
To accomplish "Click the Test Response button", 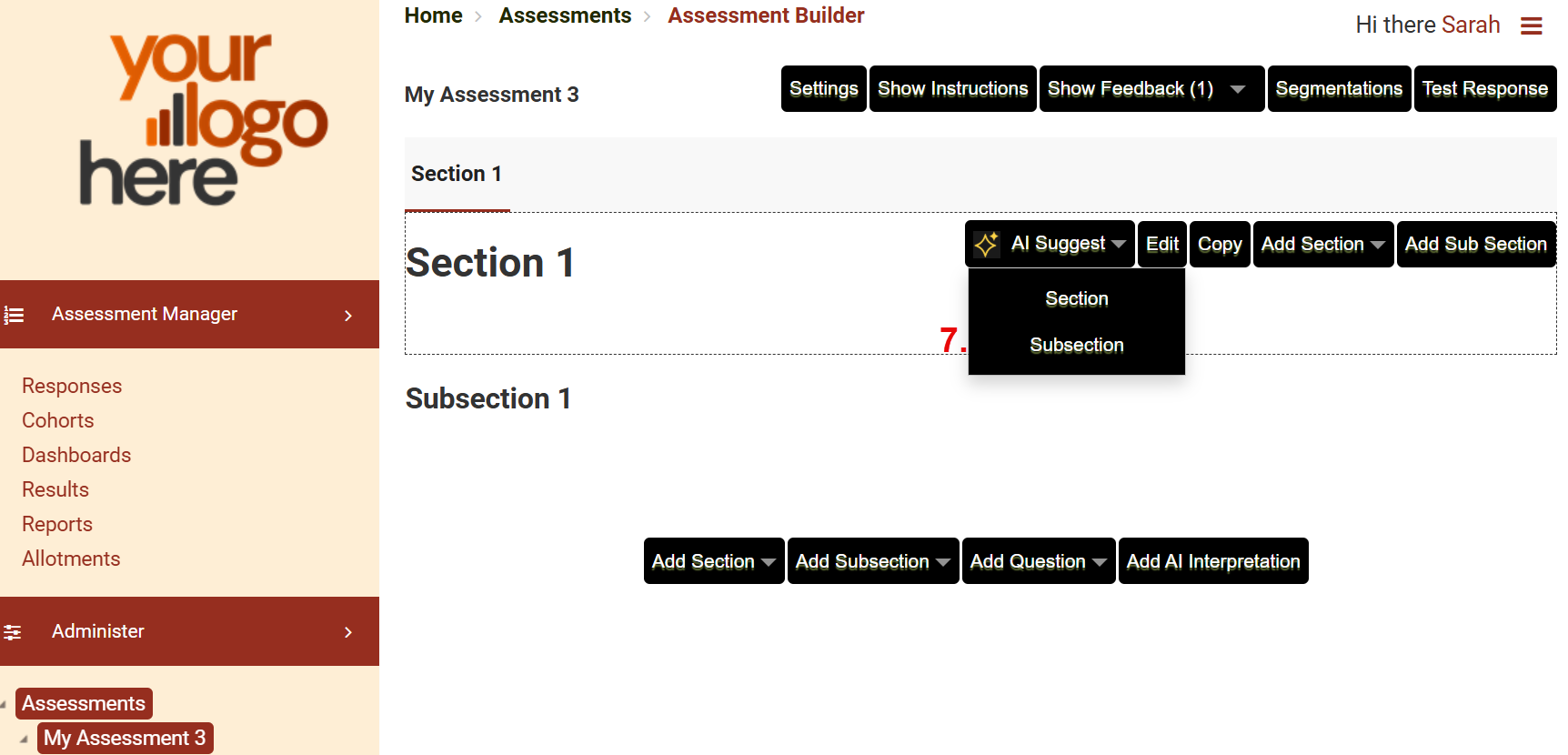I will pos(1484,89).
